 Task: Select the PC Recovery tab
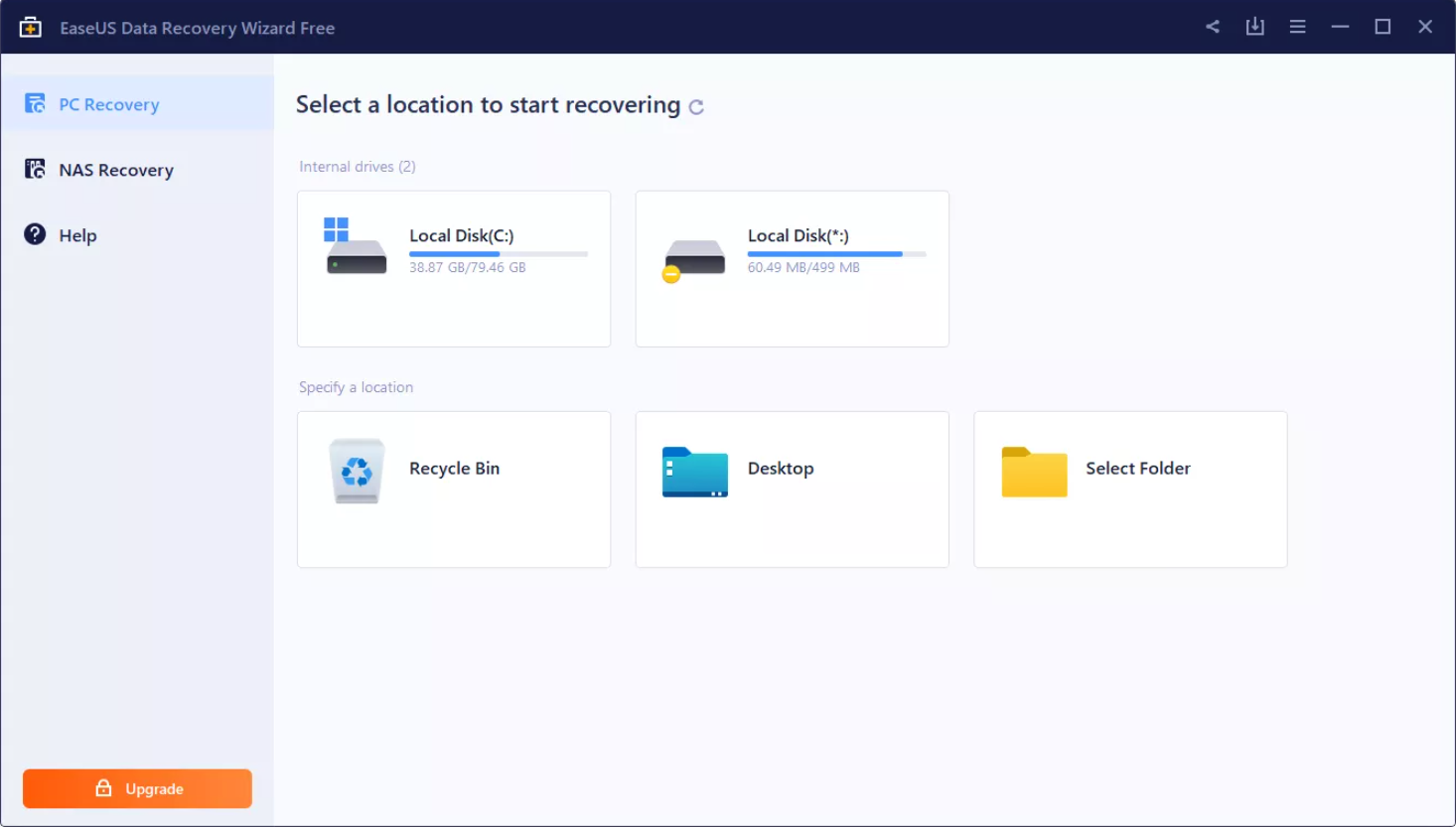pos(138,103)
